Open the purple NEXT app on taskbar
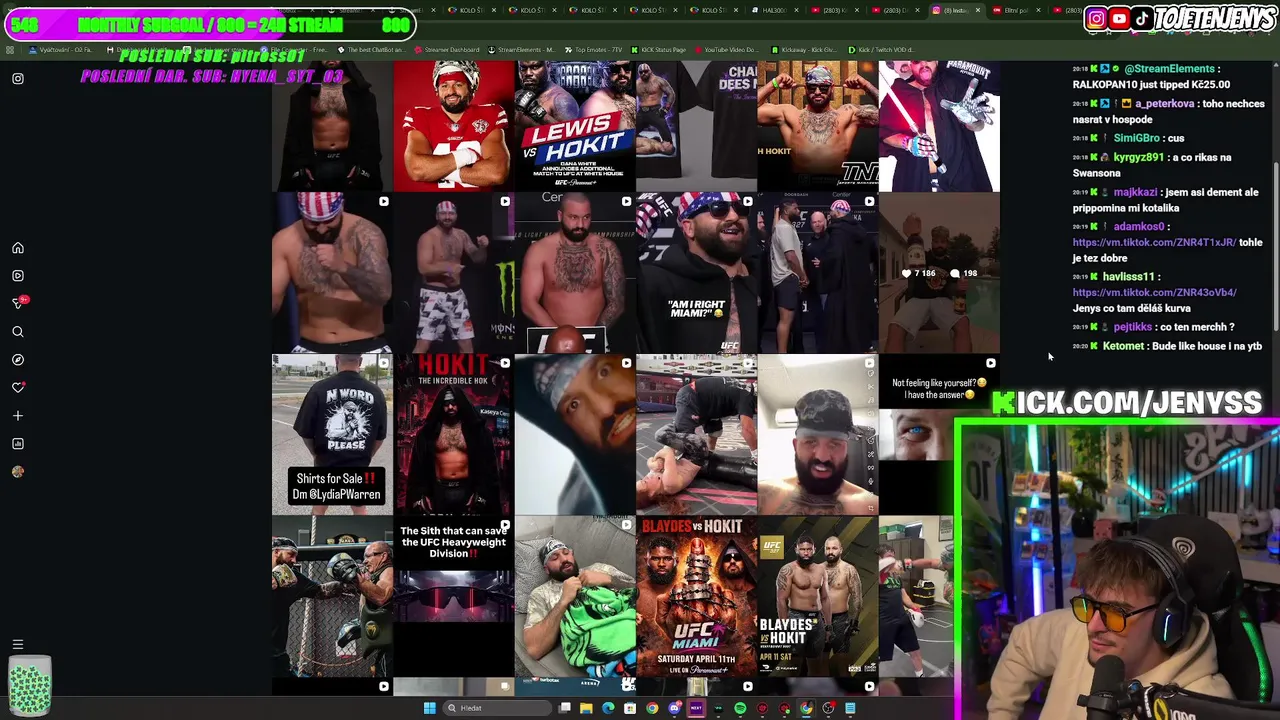This screenshot has width=1280, height=720. click(696, 708)
